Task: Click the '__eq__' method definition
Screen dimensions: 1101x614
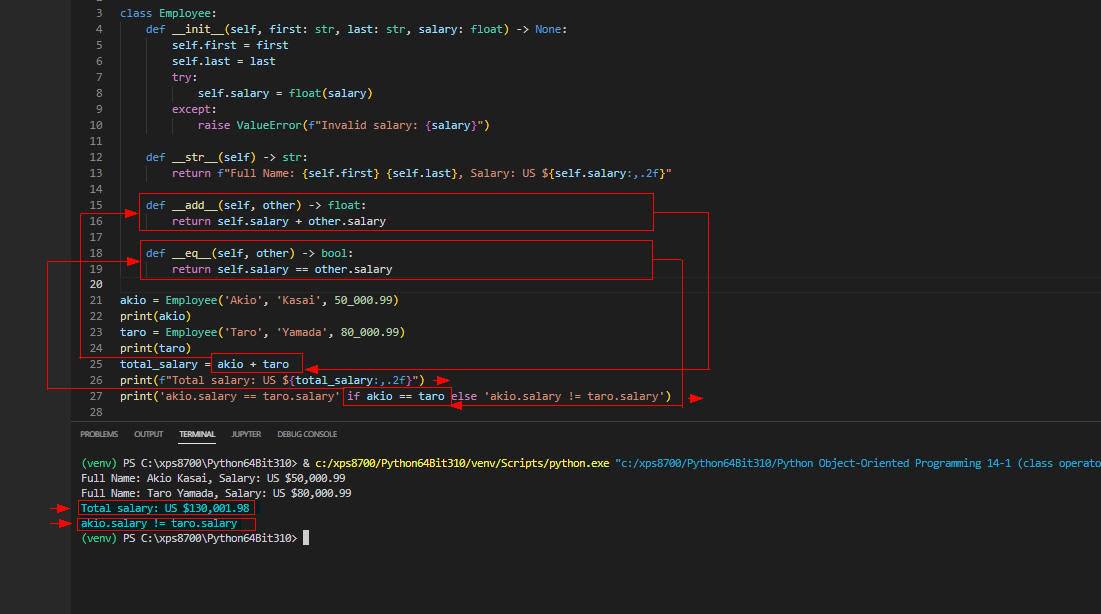Action: 249,253
